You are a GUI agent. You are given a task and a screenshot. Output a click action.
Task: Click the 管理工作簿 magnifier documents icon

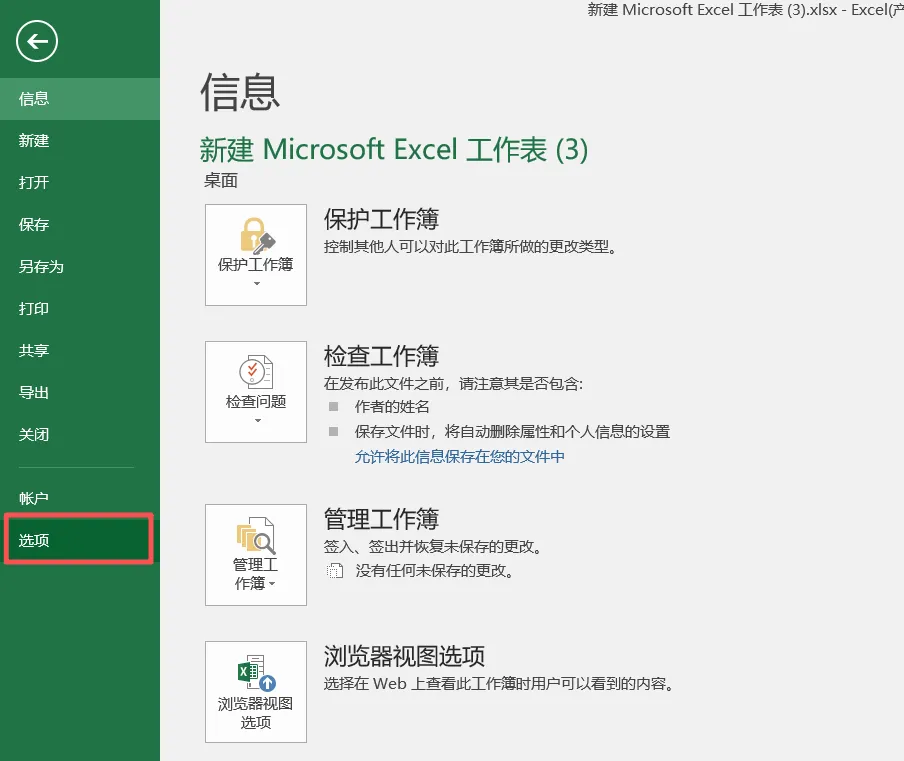pos(255,536)
